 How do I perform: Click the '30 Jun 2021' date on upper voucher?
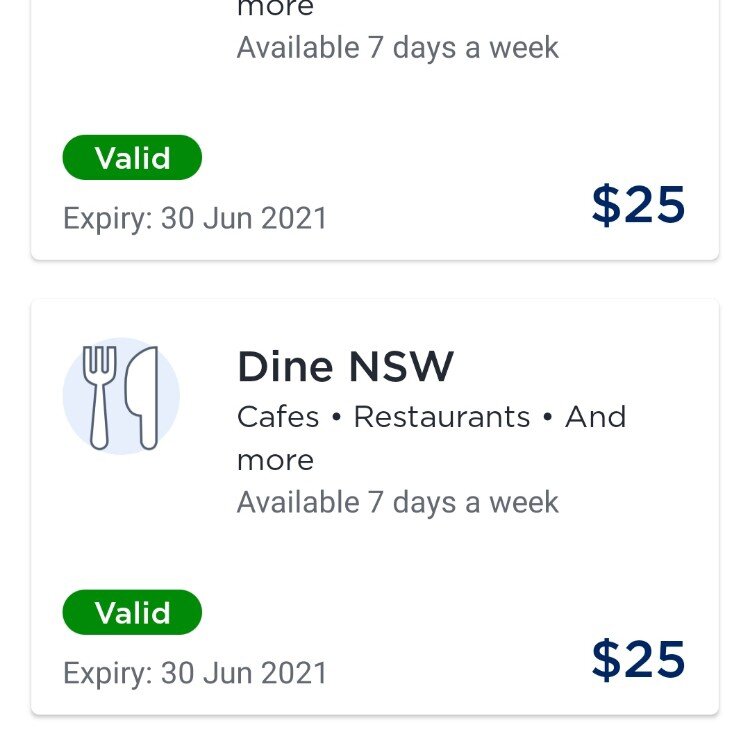click(x=244, y=218)
